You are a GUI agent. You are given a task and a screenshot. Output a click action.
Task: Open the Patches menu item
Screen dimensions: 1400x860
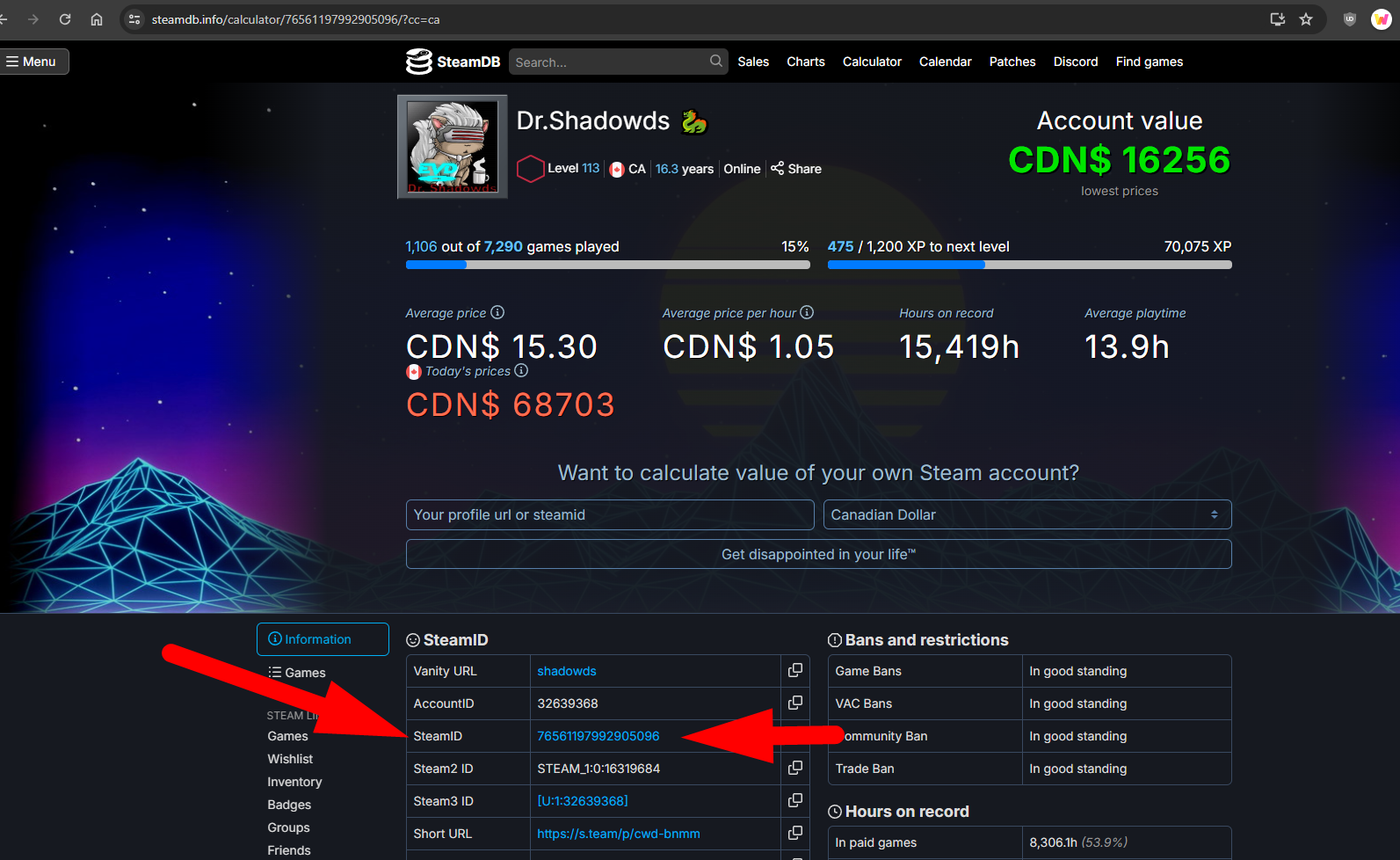(1012, 62)
